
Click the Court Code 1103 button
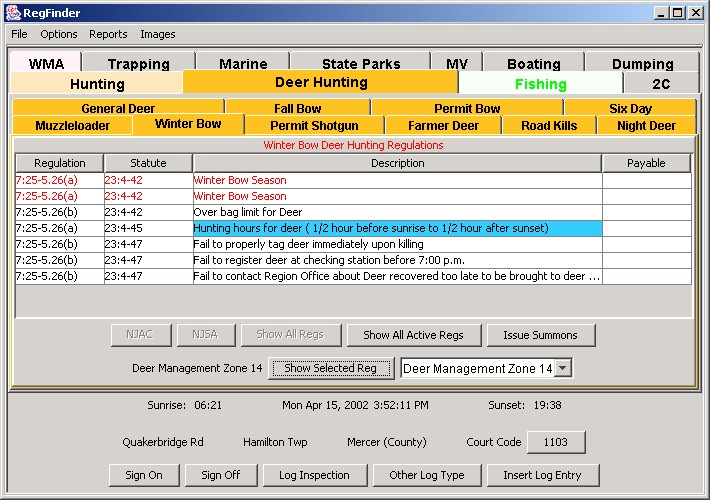coord(556,442)
